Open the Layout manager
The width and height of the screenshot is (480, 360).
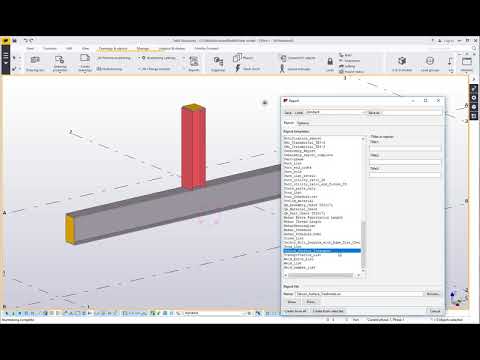tap(295, 69)
